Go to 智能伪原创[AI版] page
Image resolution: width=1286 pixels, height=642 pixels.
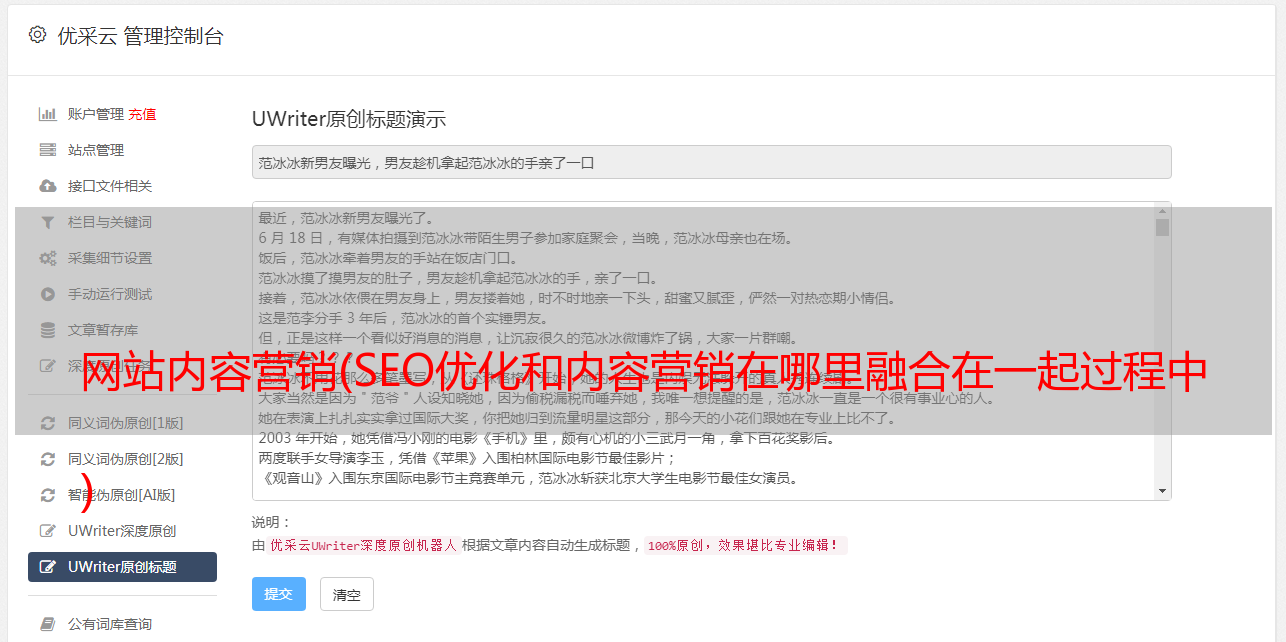point(122,495)
